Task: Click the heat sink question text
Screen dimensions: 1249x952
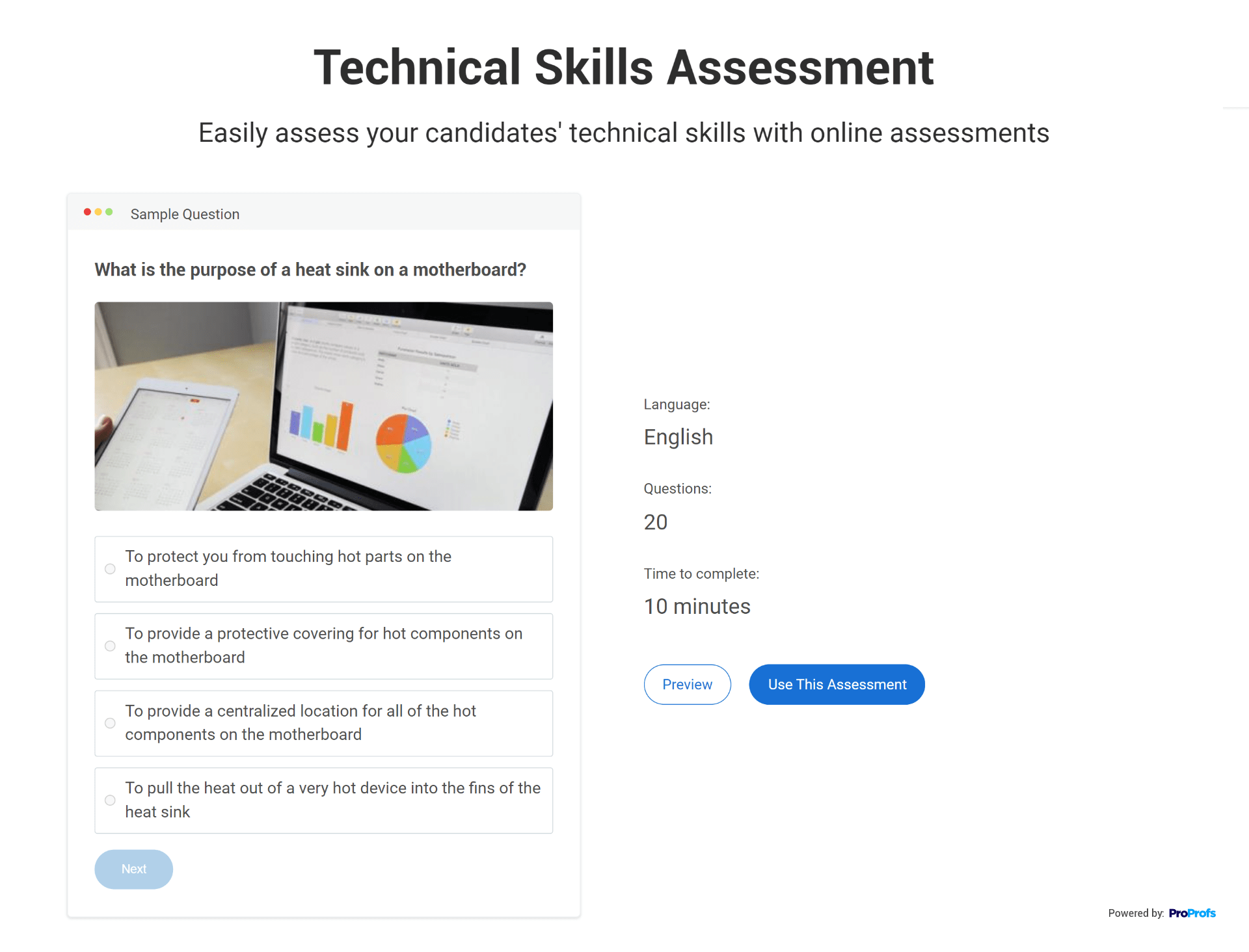Action: pos(309,270)
